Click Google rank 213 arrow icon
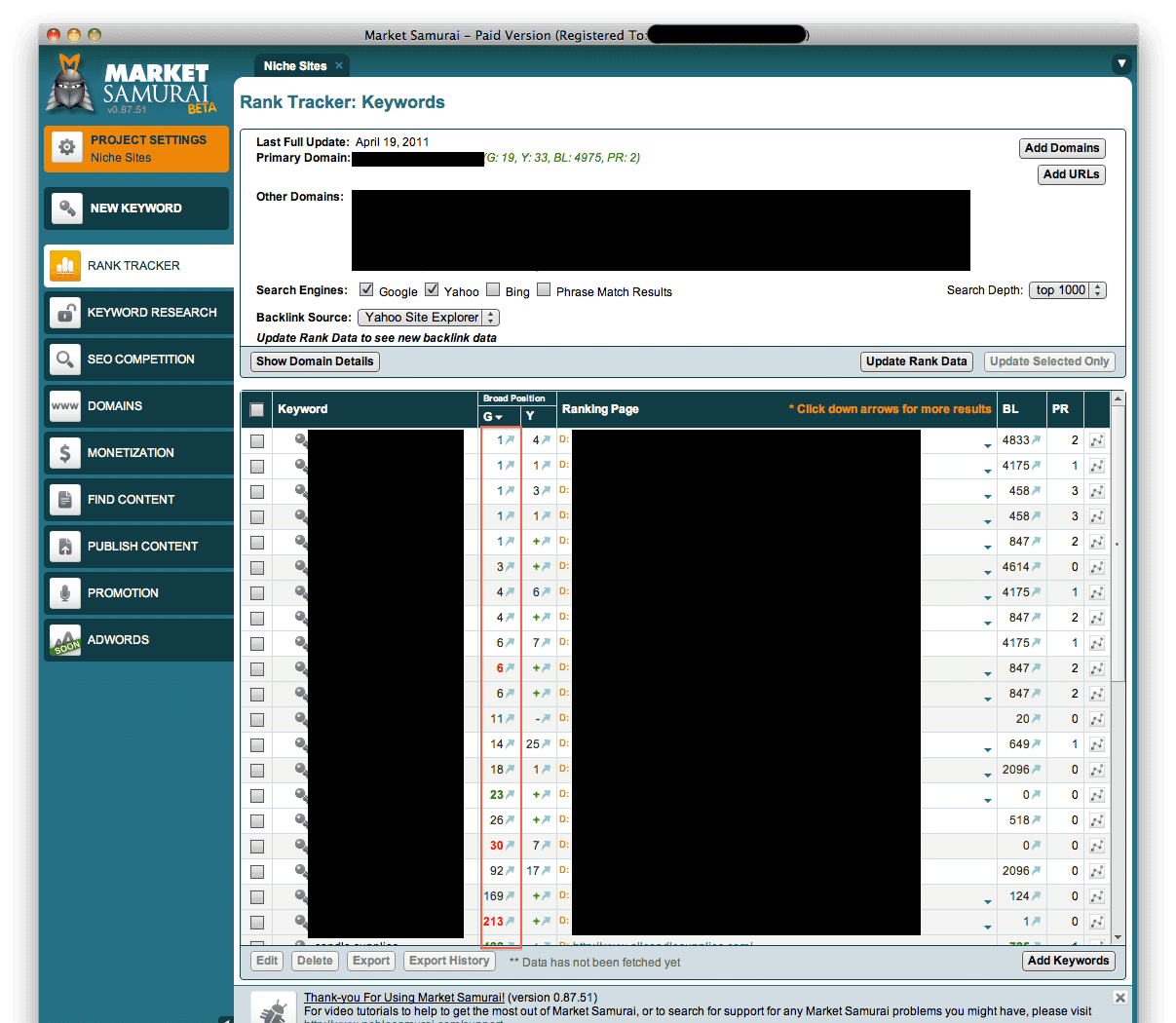Image resolution: width=1176 pixels, height=1023 pixels. pos(511,922)
